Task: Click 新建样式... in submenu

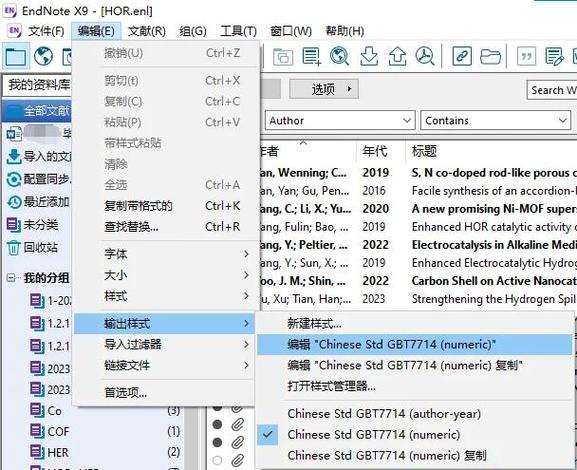Action: coord(415,324)
